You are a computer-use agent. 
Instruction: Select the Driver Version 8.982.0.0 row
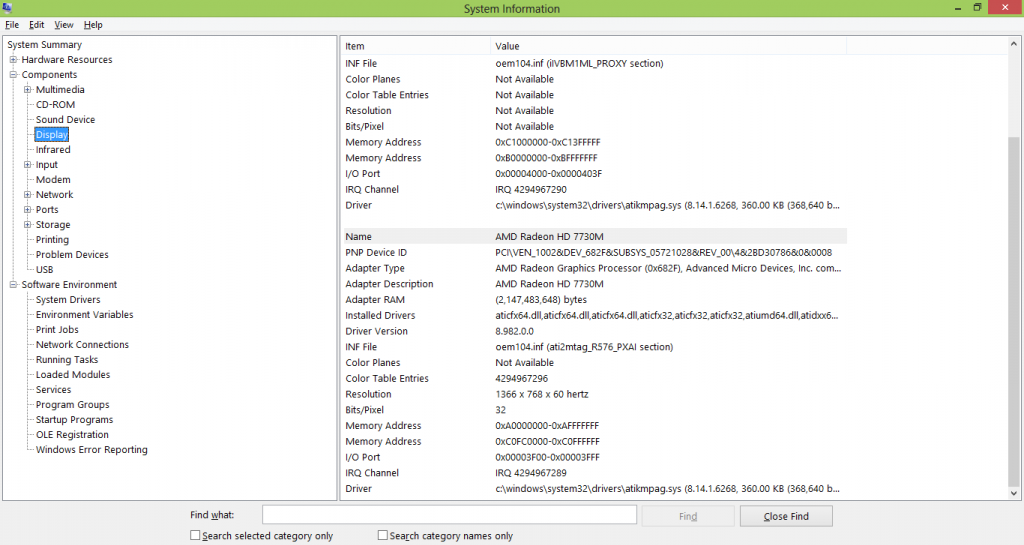click(x=594, y=331)
